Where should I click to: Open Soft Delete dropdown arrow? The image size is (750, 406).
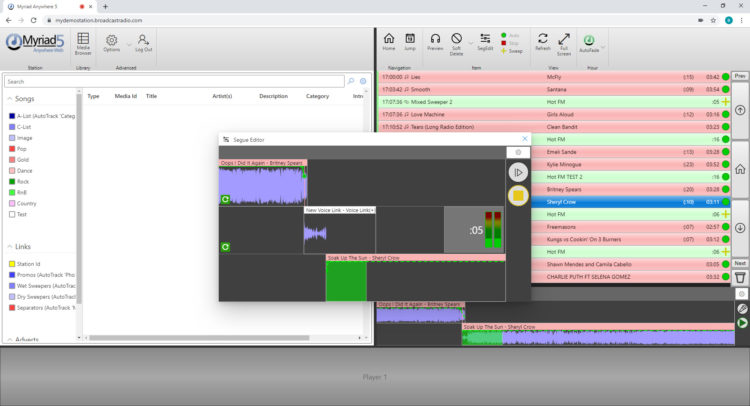click(x=471, y=44)
